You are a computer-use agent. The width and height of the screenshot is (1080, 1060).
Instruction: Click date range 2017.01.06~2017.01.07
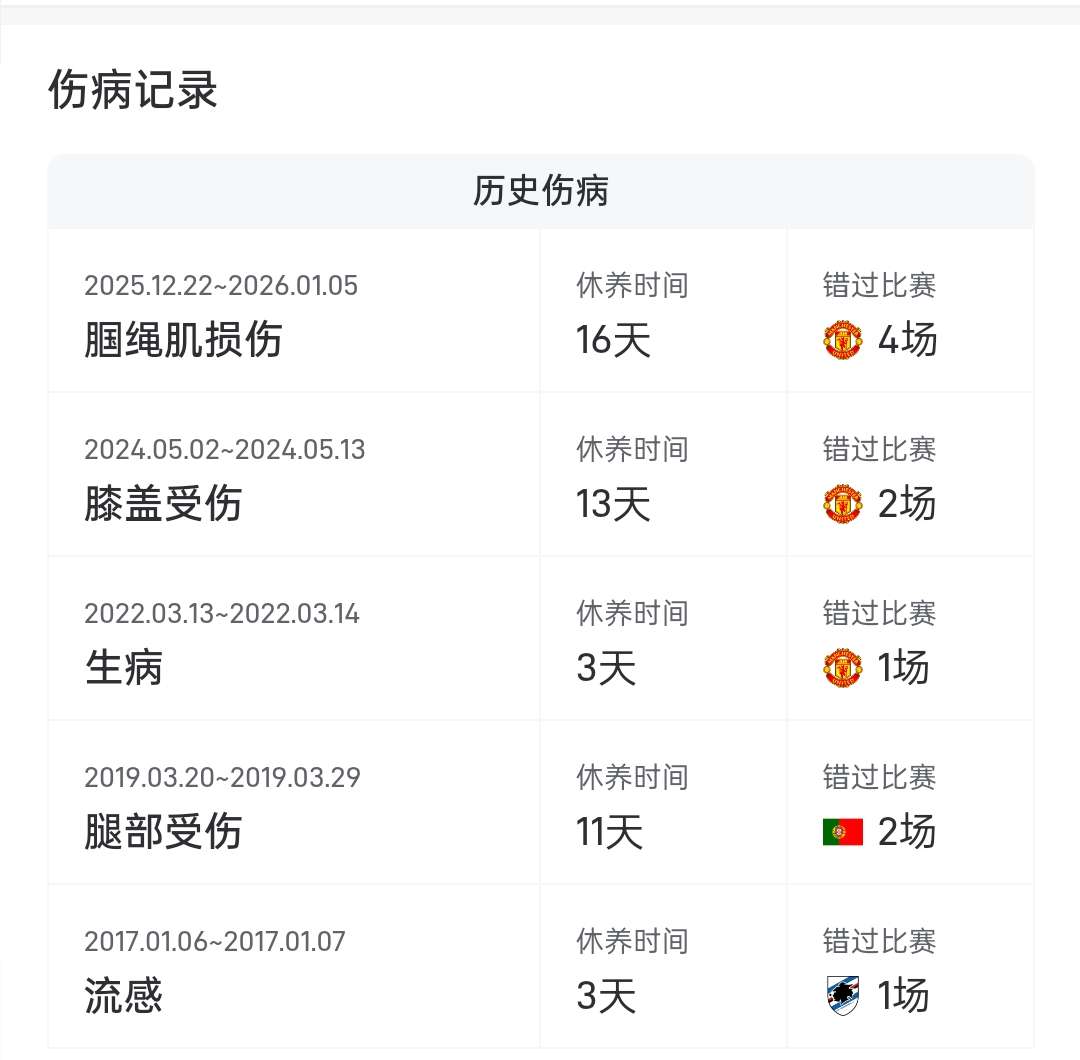click(x=215, y=942)
